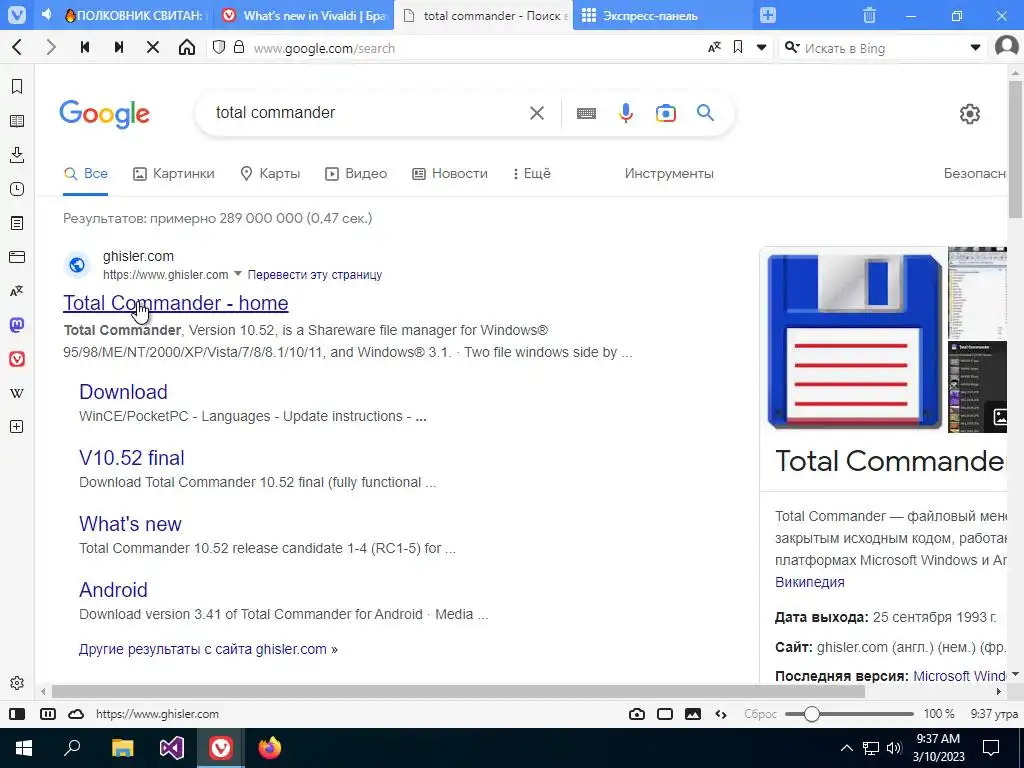Open the Инструменты search tools

pyautogui.click(x=669, y=174)
